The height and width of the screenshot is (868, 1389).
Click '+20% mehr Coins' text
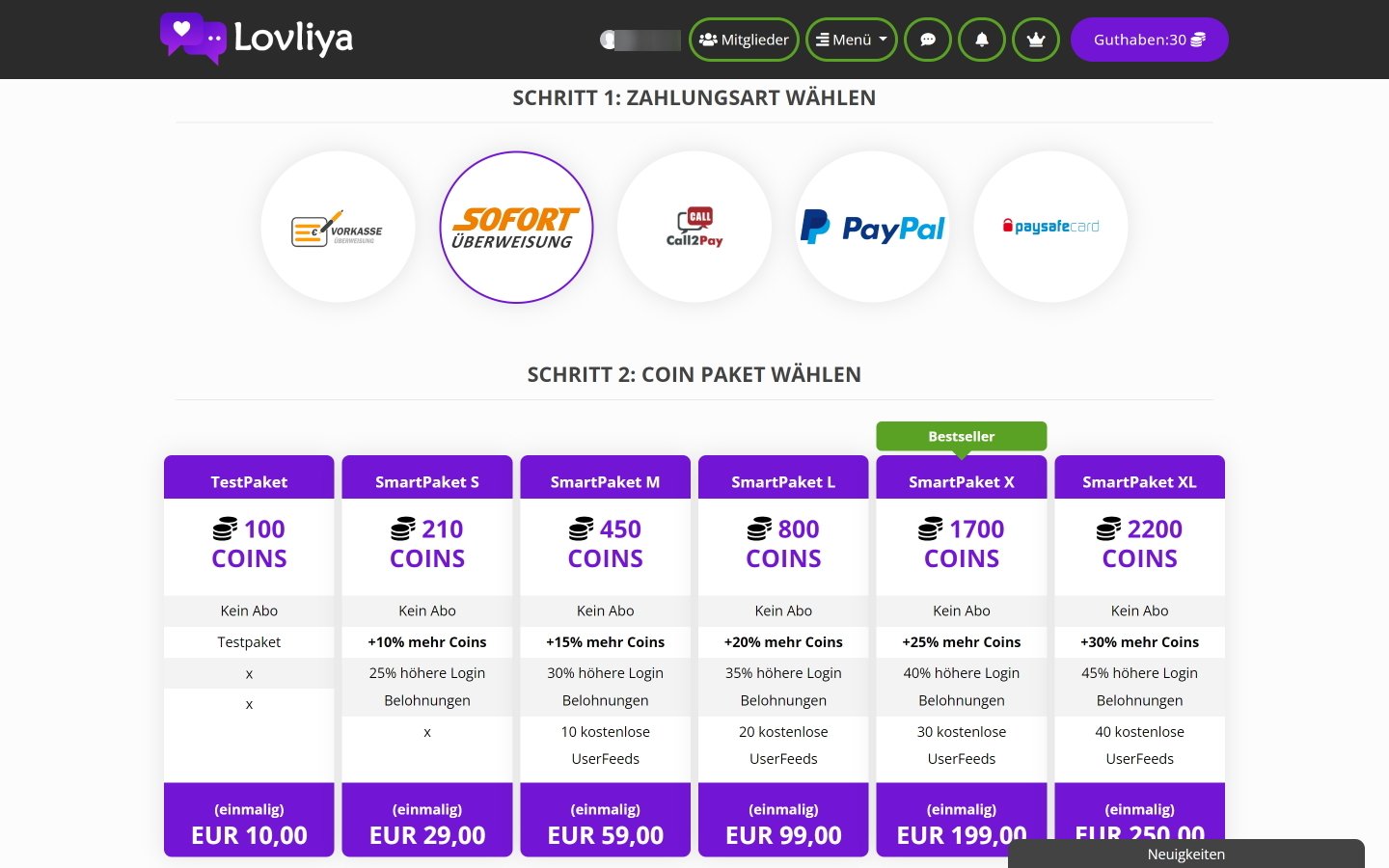pos(783,642)
